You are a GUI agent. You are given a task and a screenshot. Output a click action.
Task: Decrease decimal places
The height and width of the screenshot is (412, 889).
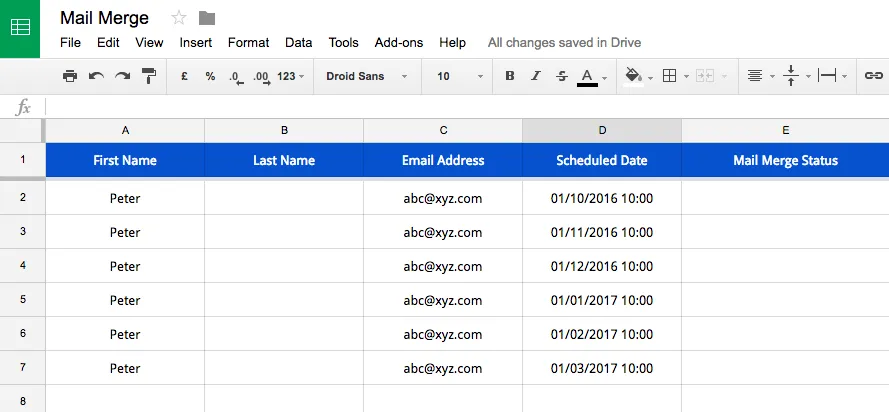point(236,77)
